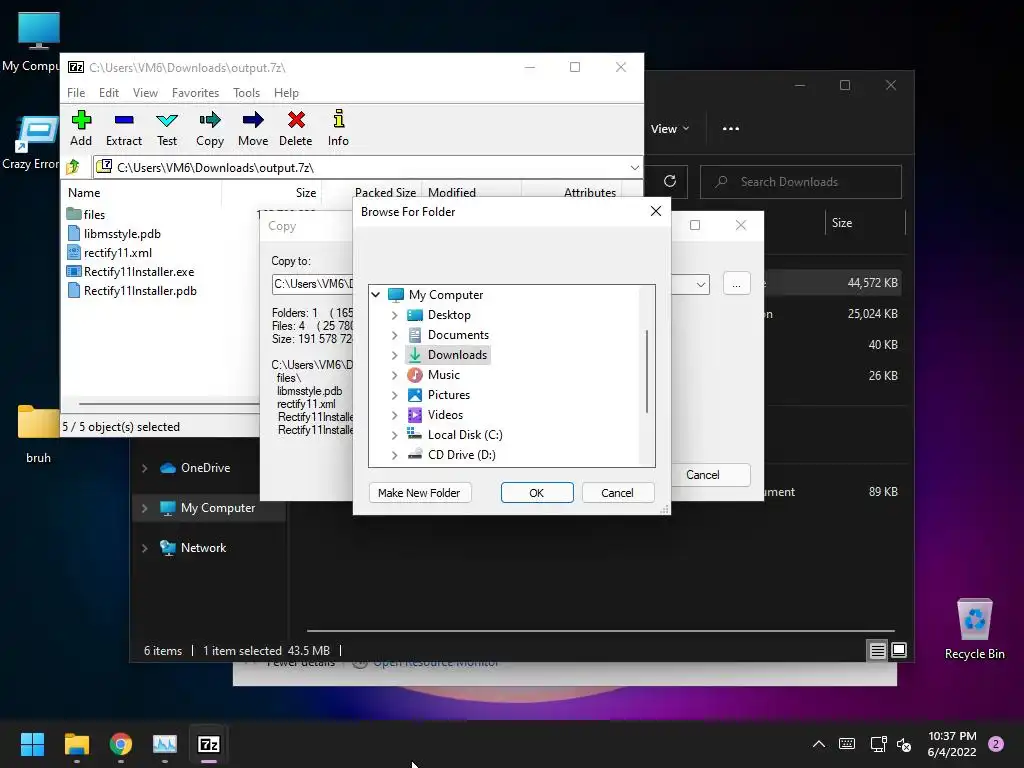Open the Edit menu in 7-Zip
This screenshot has height=768, width=1024.
[108, 93]
